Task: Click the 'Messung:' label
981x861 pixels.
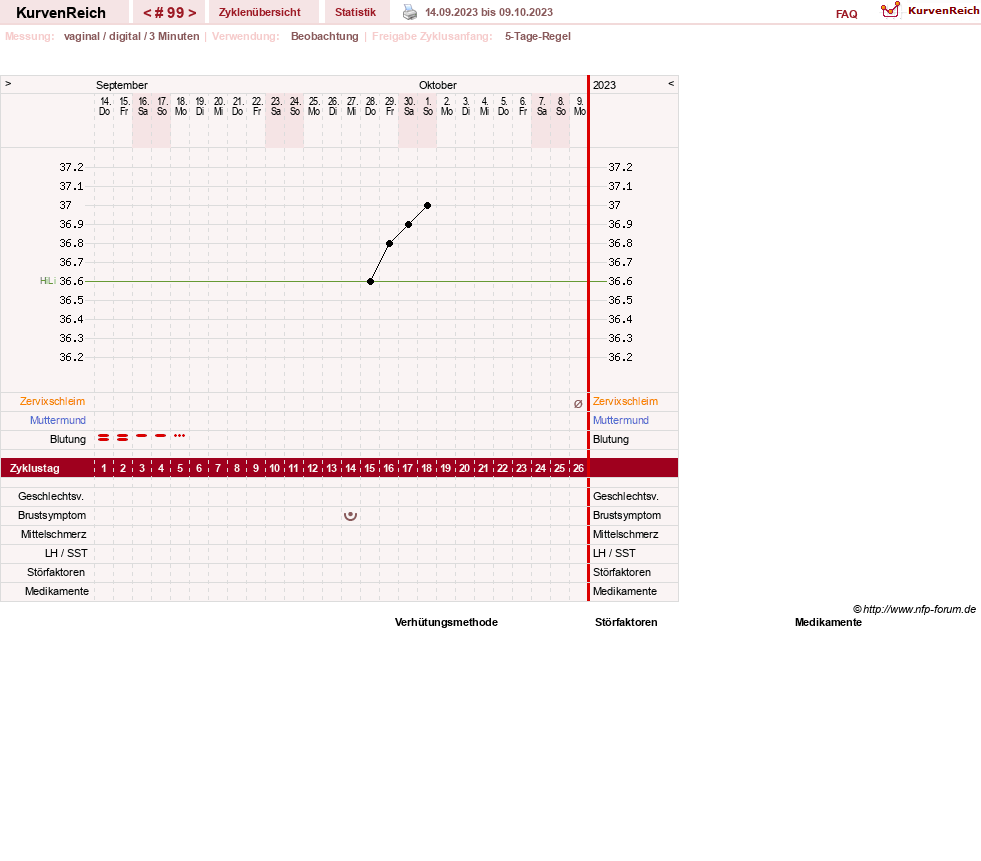Action: point(29,36)
